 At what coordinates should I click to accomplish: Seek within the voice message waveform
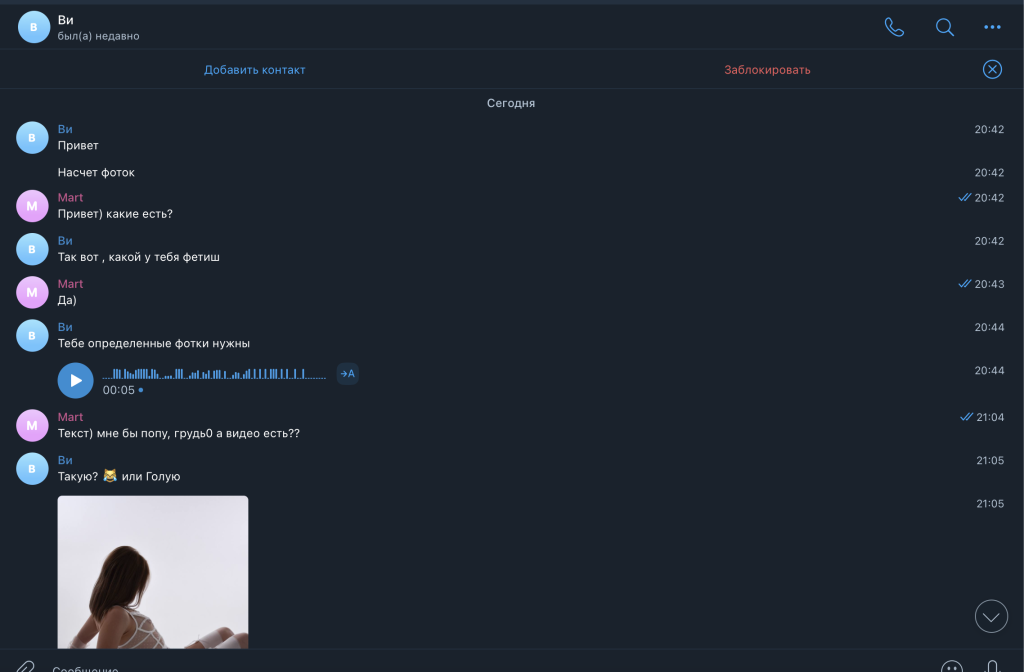pyautogui.click(x=214, y=374)
